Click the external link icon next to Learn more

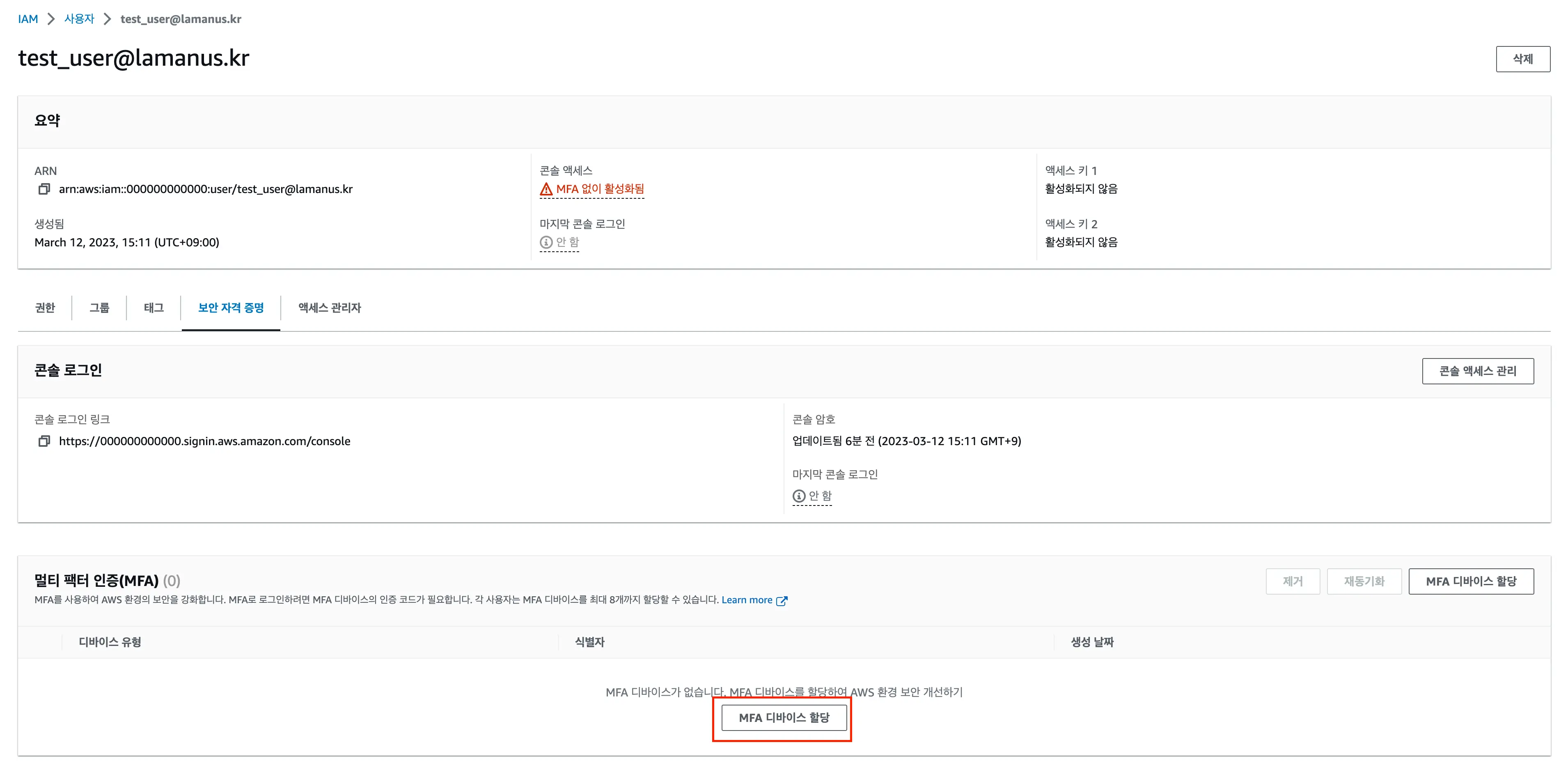click(782, 601)
